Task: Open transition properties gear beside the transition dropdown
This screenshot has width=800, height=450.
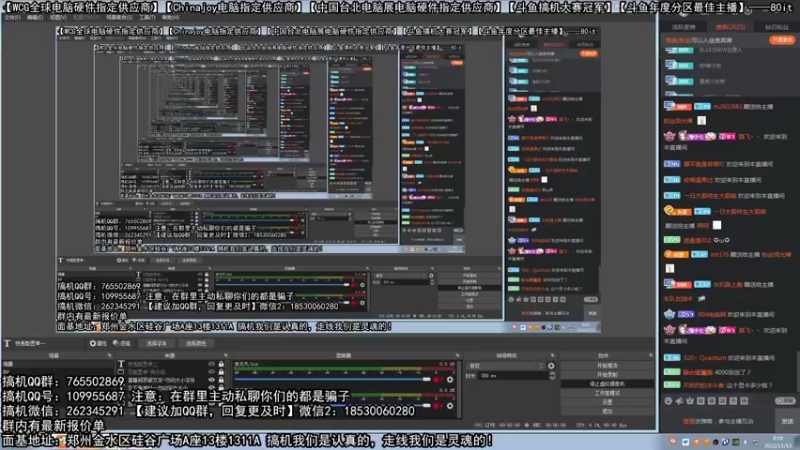Action: [x=551, y=366]
